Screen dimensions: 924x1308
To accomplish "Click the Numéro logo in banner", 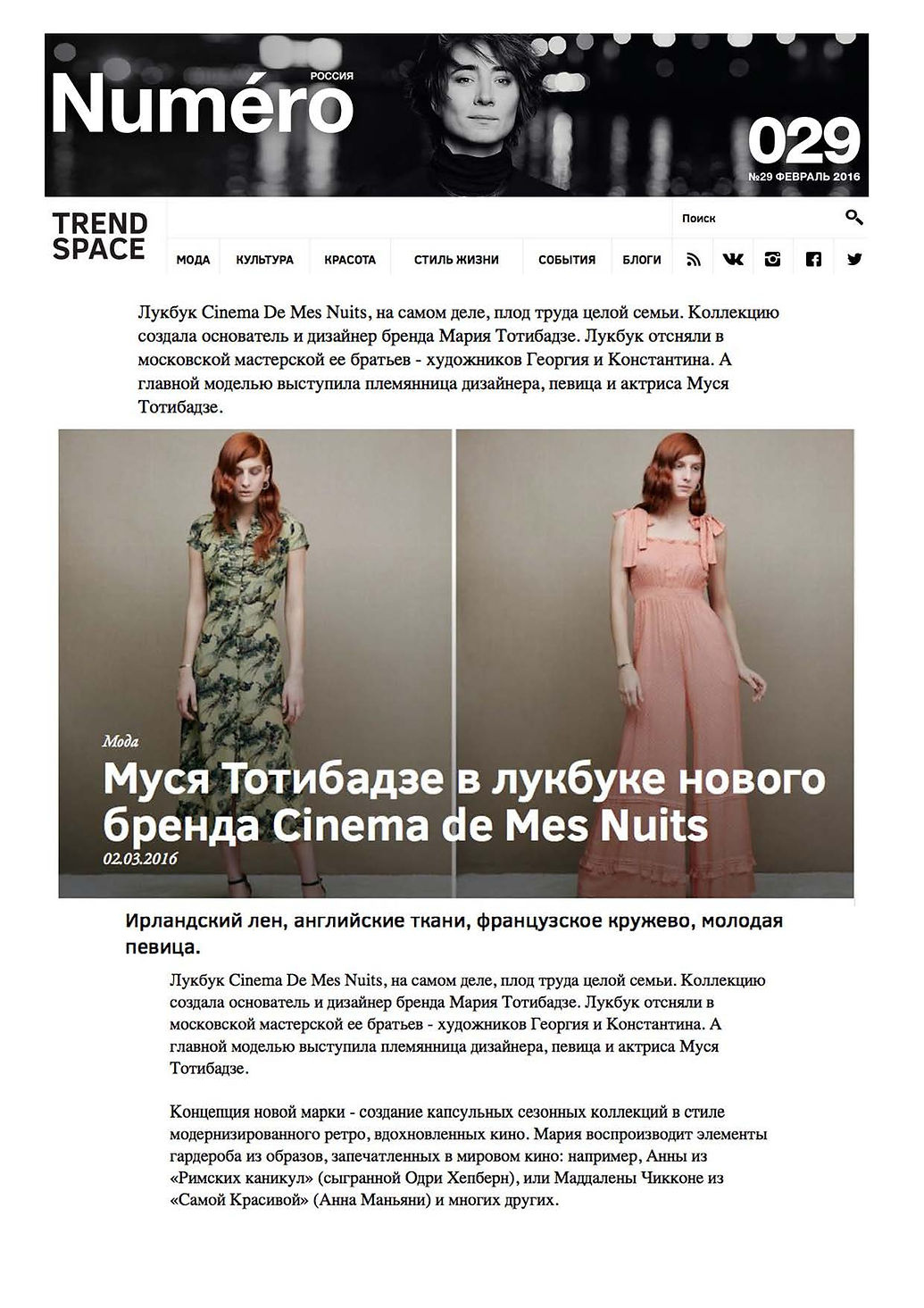I will click(203, 104).
